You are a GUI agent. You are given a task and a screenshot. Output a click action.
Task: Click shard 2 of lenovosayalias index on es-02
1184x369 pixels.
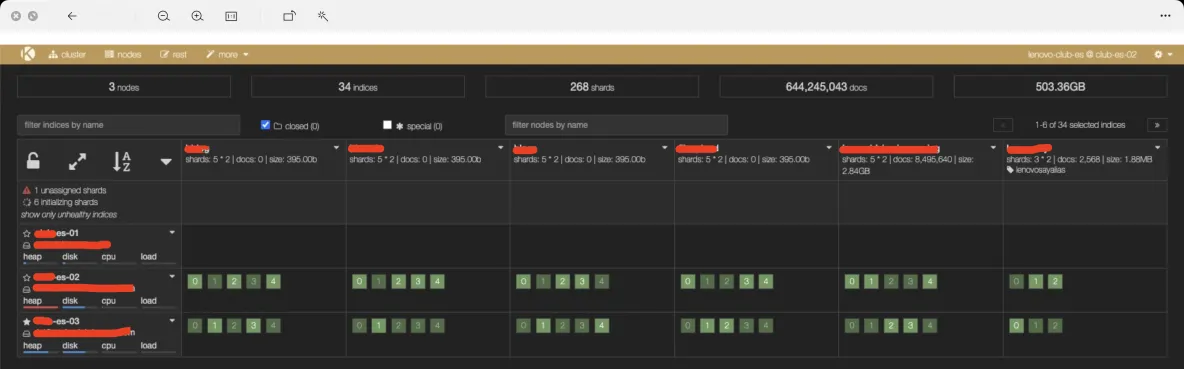[1056, 282]
